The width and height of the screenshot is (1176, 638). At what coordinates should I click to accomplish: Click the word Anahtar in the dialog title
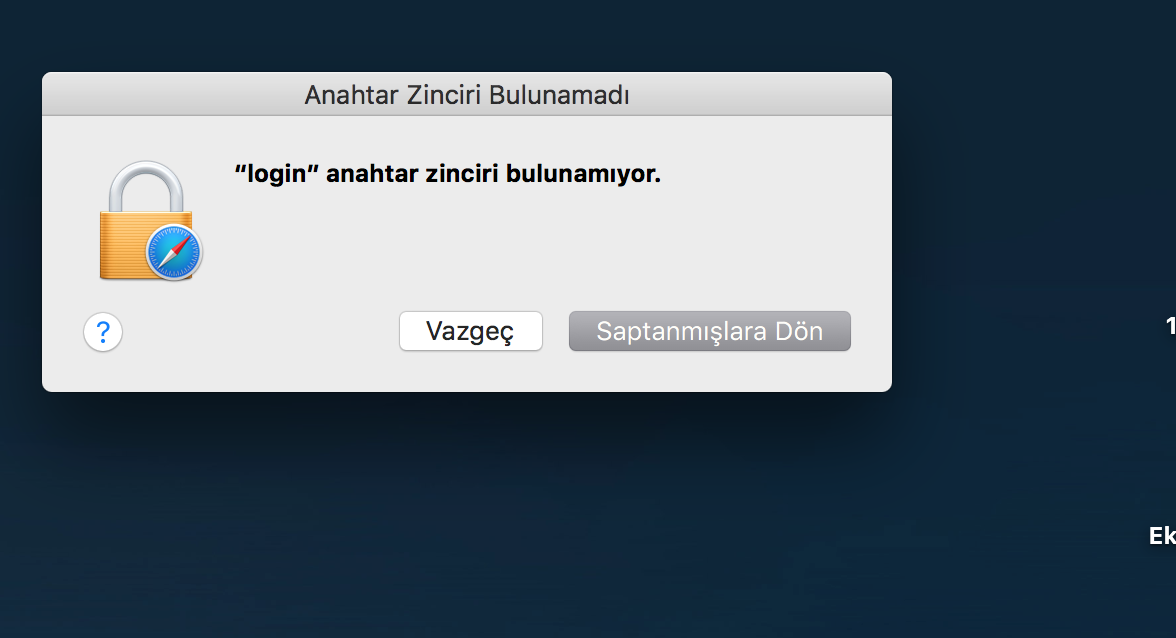click(352, 95)
